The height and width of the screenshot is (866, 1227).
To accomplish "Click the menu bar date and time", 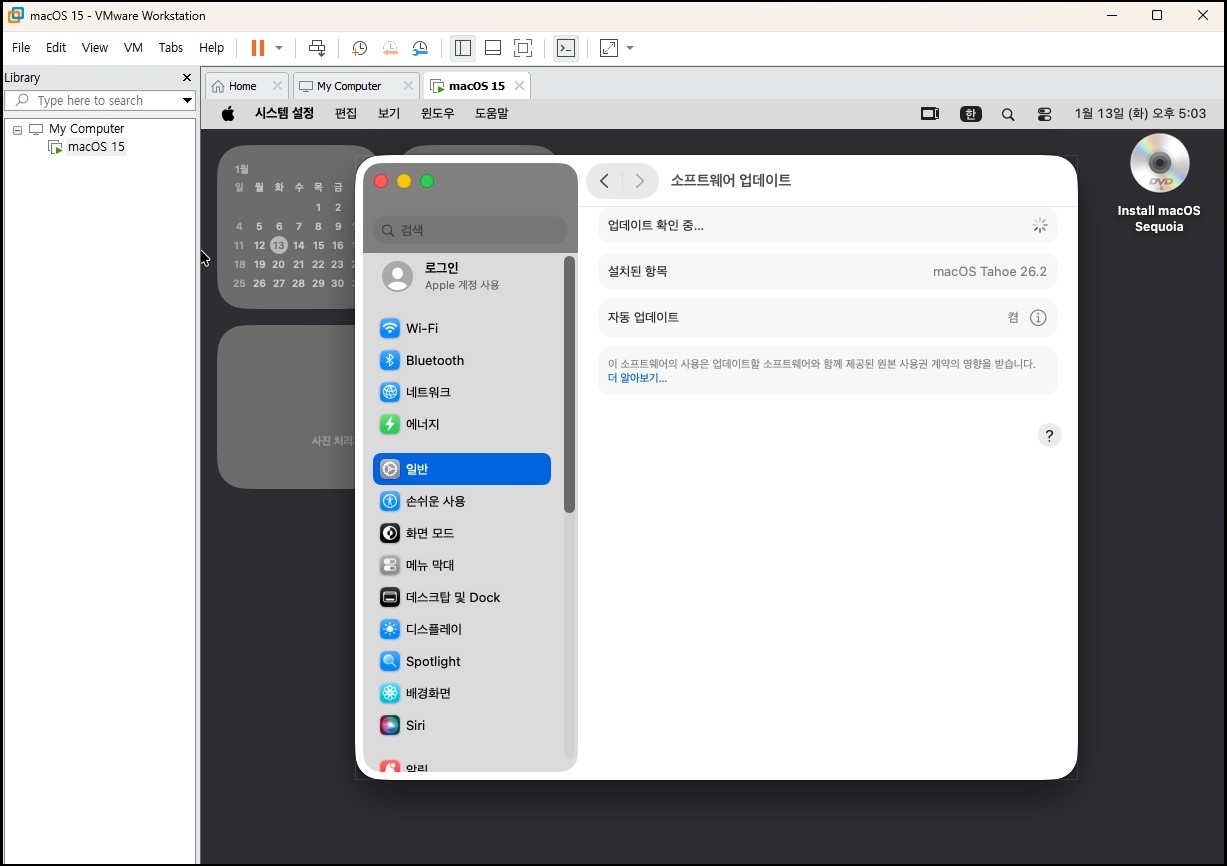I will click(x=1140, y=114).
